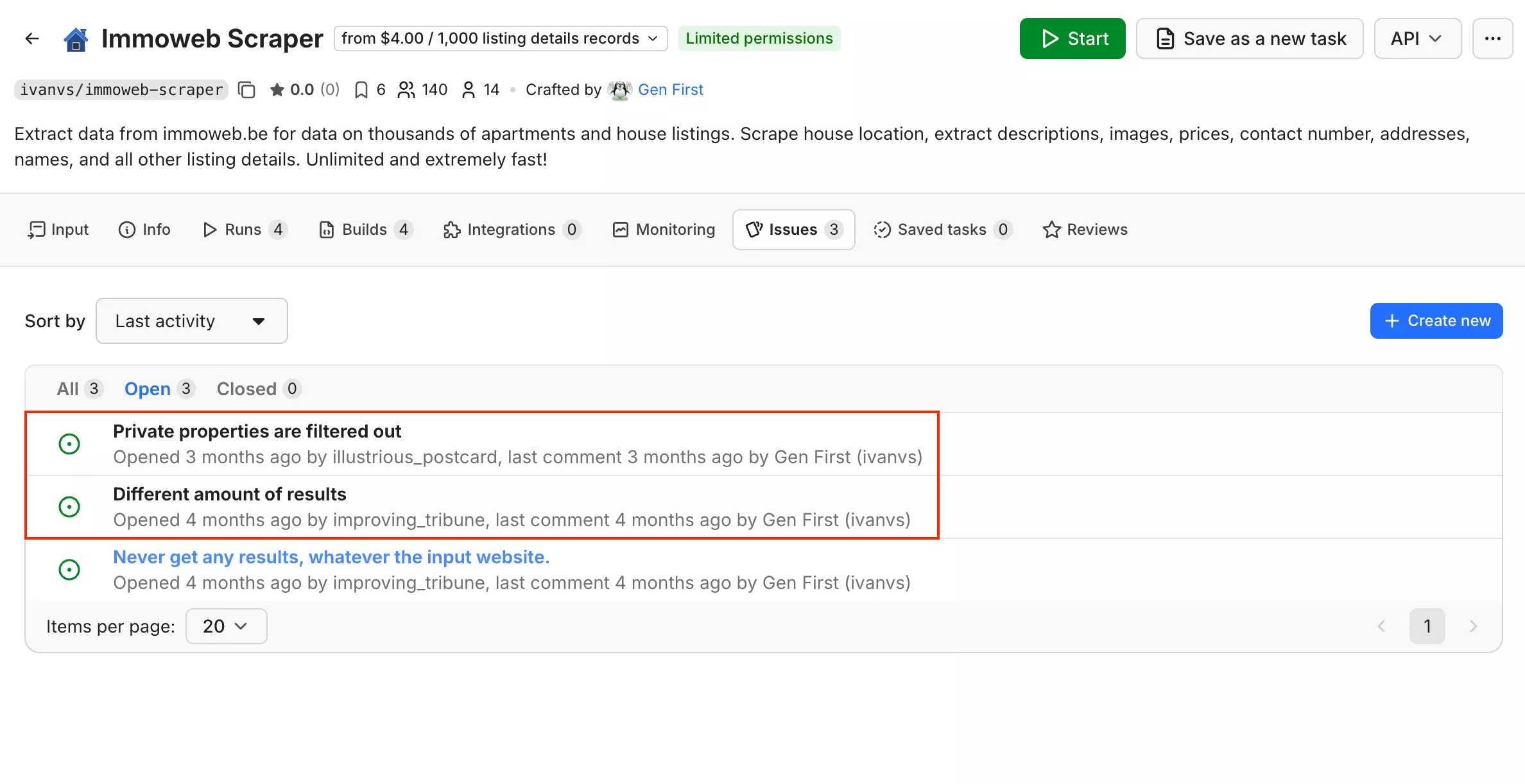Image resolution: width=1525 pixels, height=784 pixels.
Task: Show All issues filter
Action: click(x=80, y=389)
